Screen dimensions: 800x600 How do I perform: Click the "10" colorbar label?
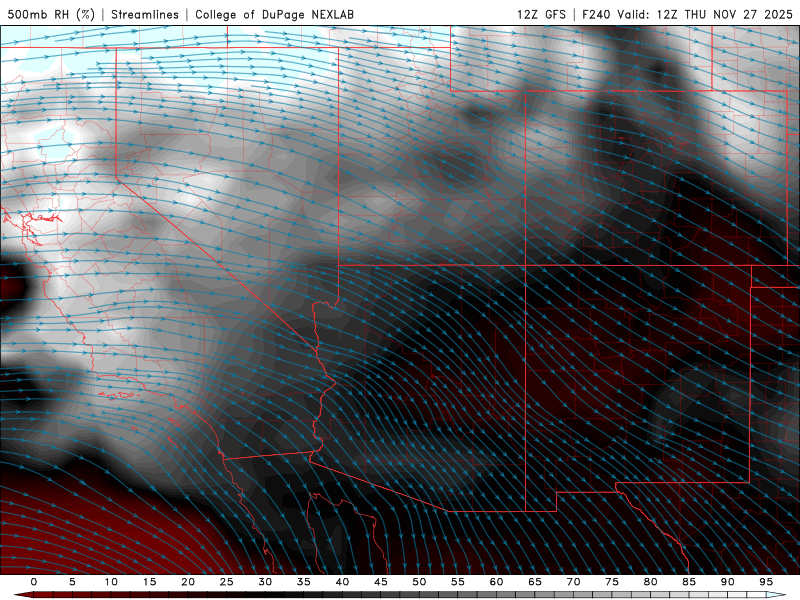click(x=111, y=582)
